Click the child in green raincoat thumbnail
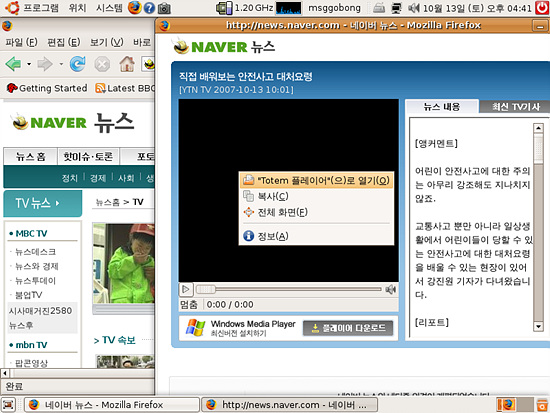Screen dimensions: 550x413 (123, 263)
